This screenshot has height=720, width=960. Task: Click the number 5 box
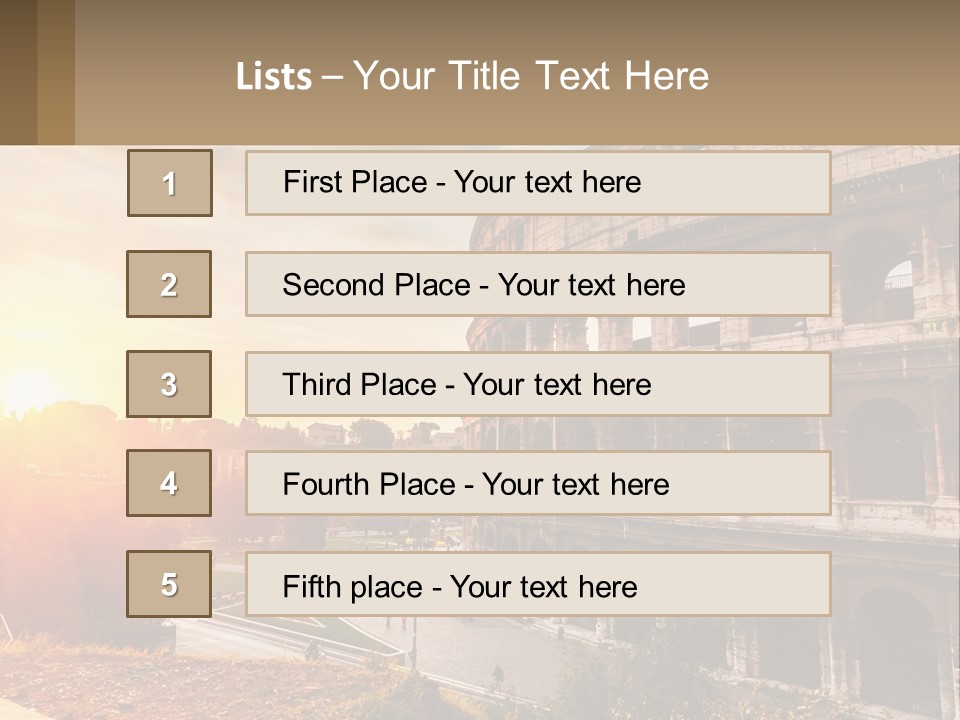pos(169,584)
